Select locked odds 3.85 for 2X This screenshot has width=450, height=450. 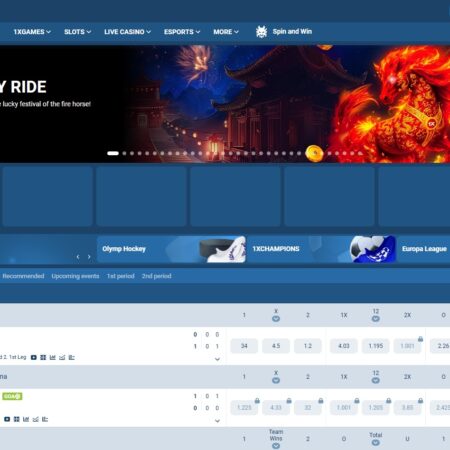pyautogui.click(x=407, y=408)
